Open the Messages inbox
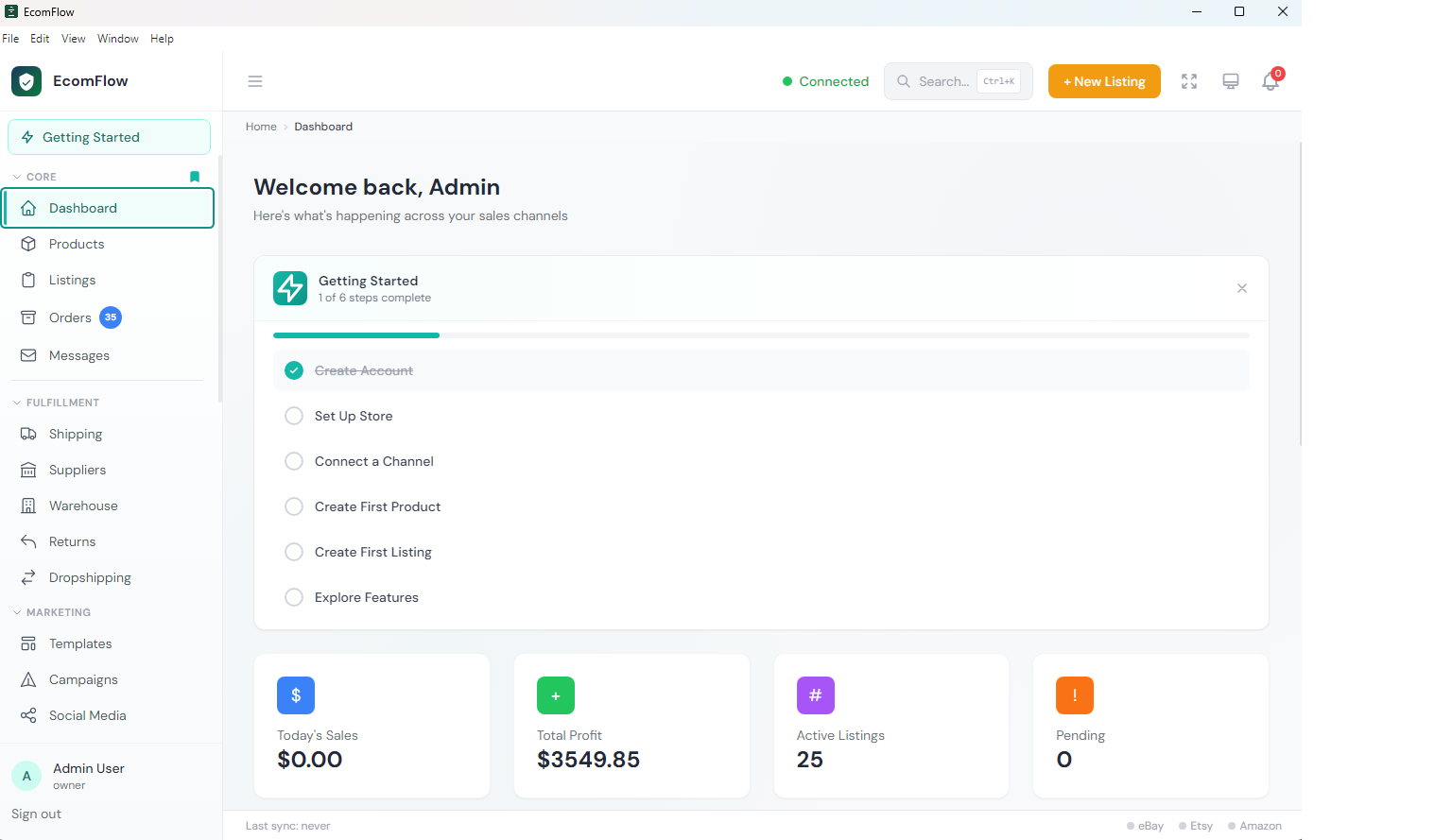Screen dimensions: 1452x840 click(x=79, y=355)
